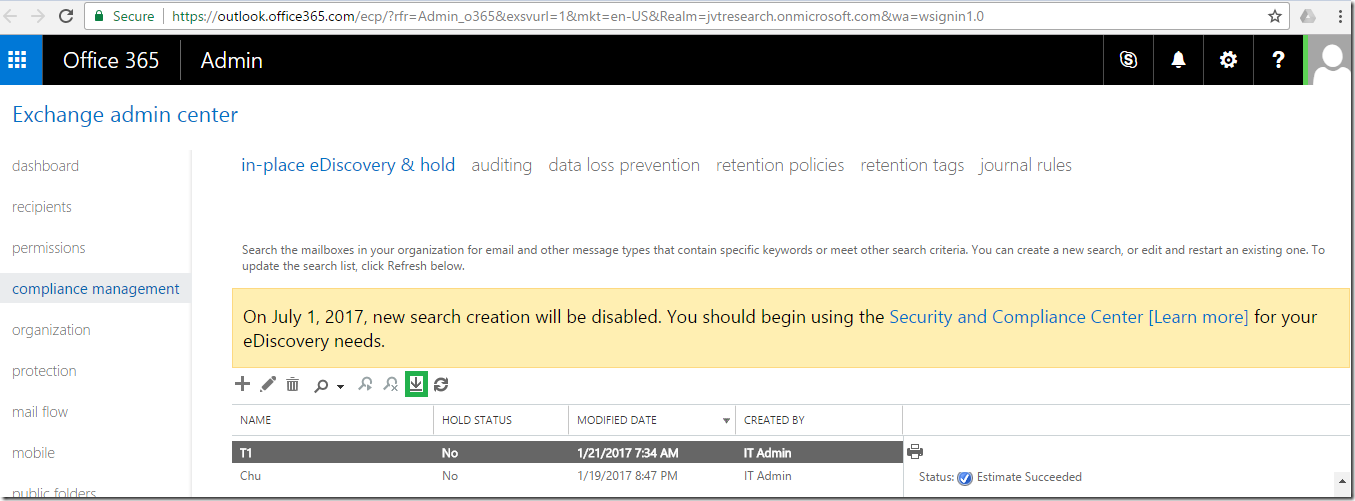The image size is (1355, 501).
Task: Switch to in-place eDiscovery & hold tab
Action: coord(348,165)
